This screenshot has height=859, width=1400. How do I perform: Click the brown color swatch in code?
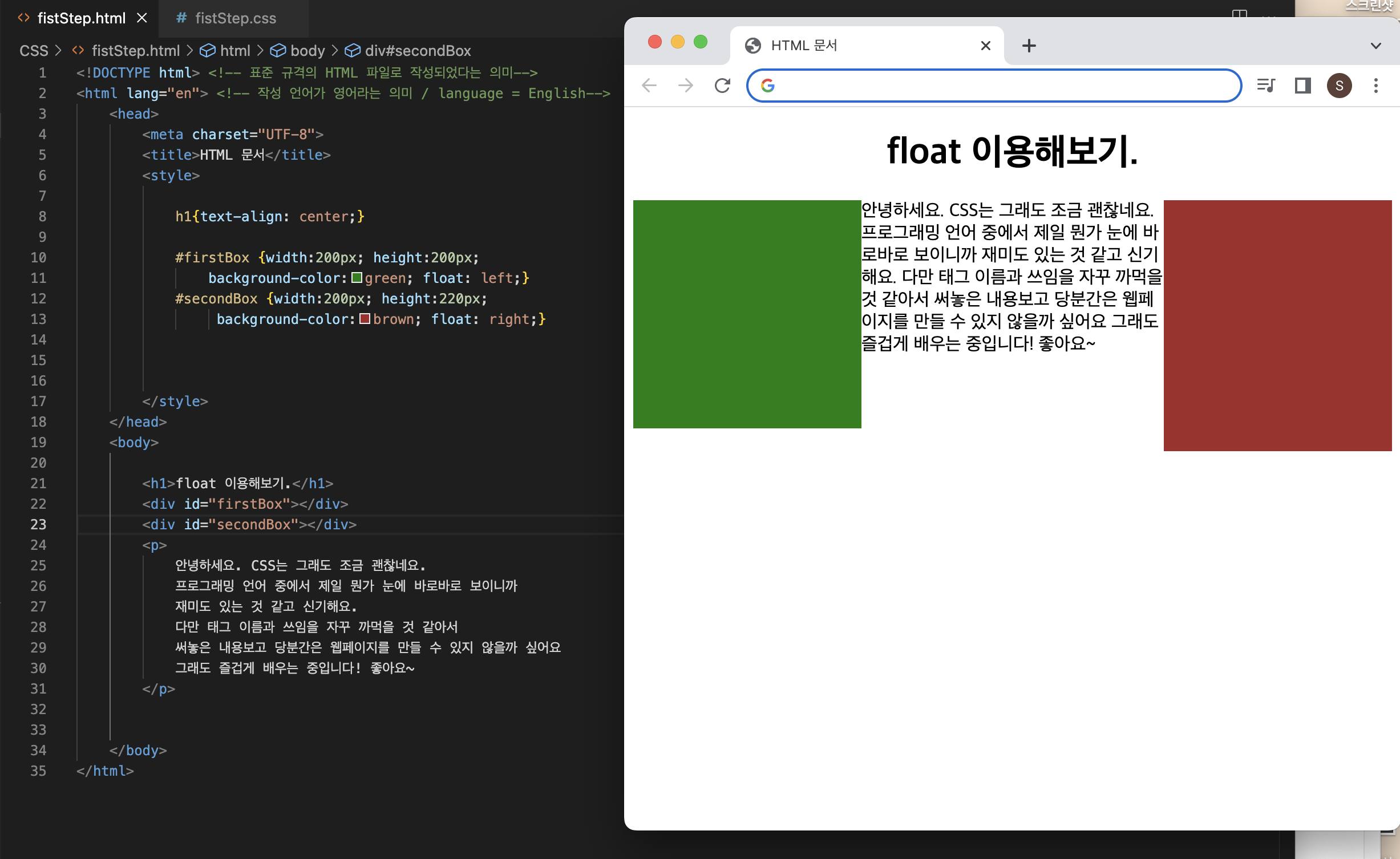tap(365, 319)
